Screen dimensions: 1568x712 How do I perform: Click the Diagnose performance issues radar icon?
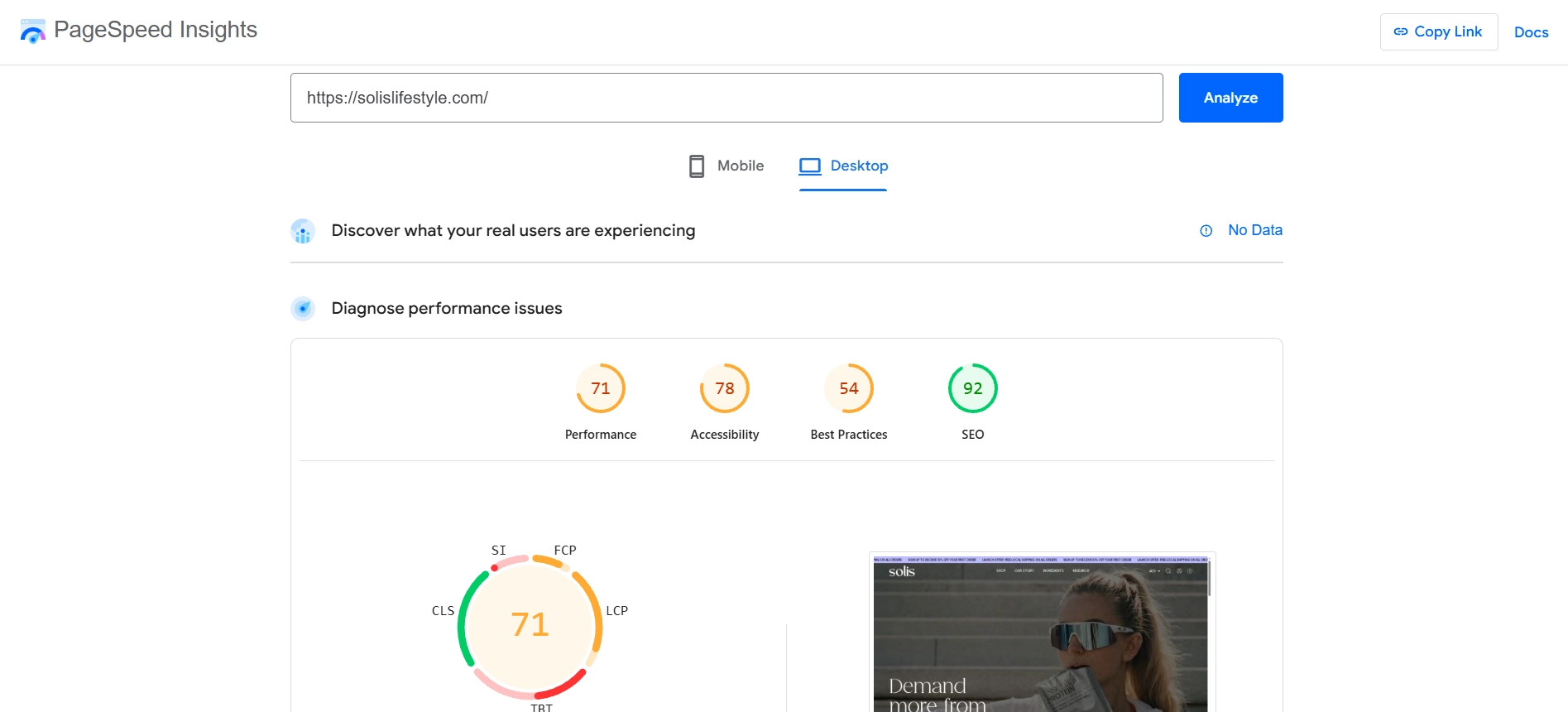pyautogui.click(x=303, y=309)
